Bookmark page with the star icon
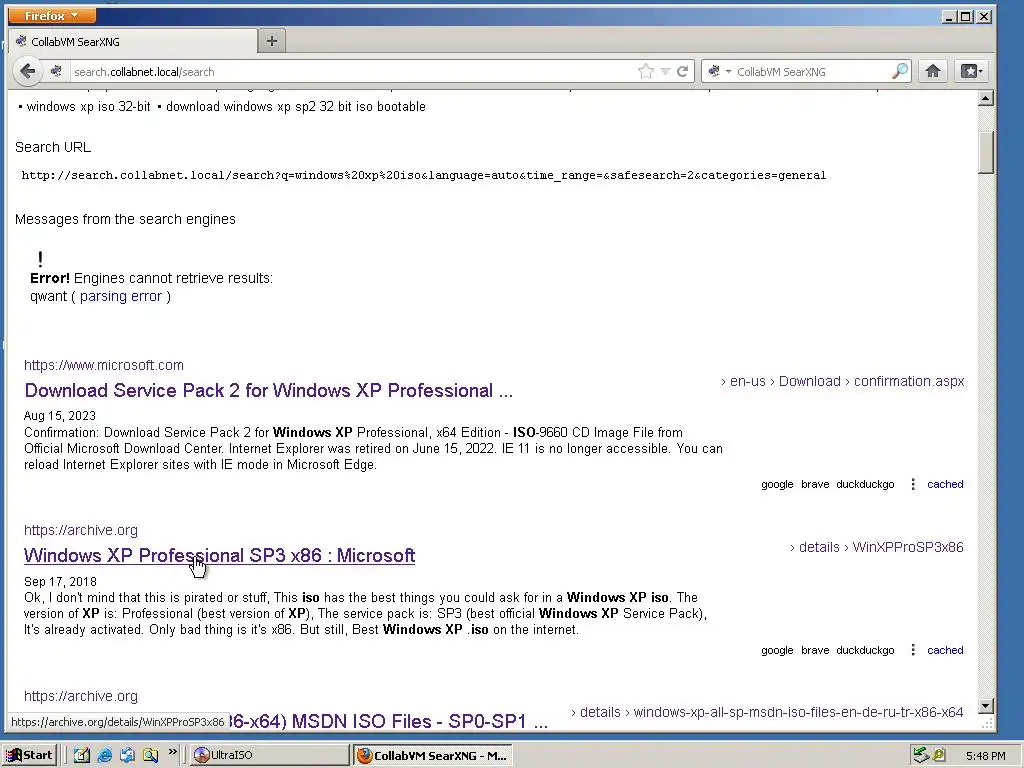Viewport: 1024px width, 768px height. pyautogui.click(x=645, y=71)
